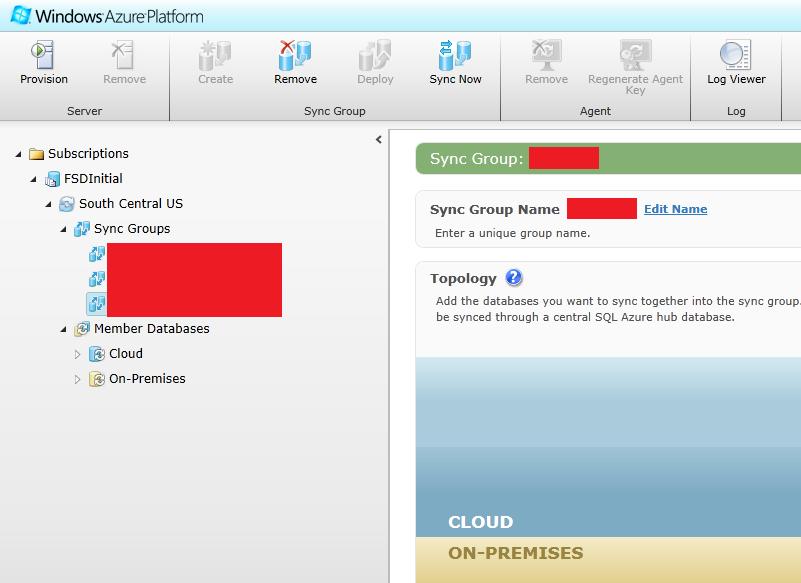Select the Subscriptions tree label
801x583 pixels.
coord(88,153)
